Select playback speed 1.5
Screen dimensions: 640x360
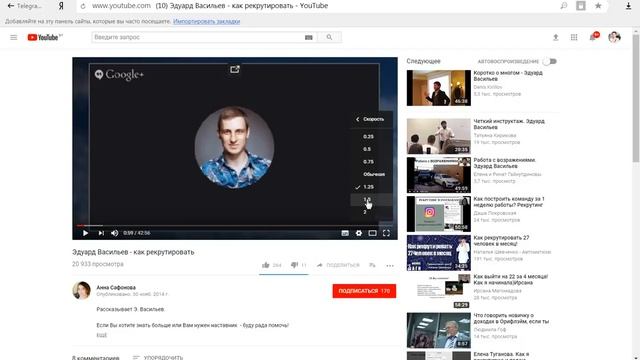pyautogui.click(x=371, y=200)
